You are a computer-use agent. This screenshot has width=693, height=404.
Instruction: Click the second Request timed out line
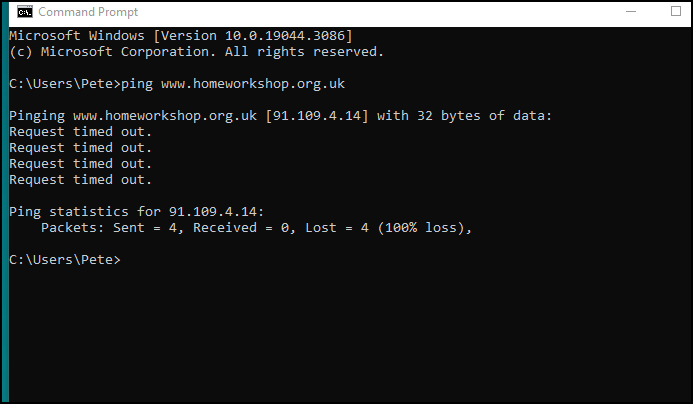click(80, 148)
